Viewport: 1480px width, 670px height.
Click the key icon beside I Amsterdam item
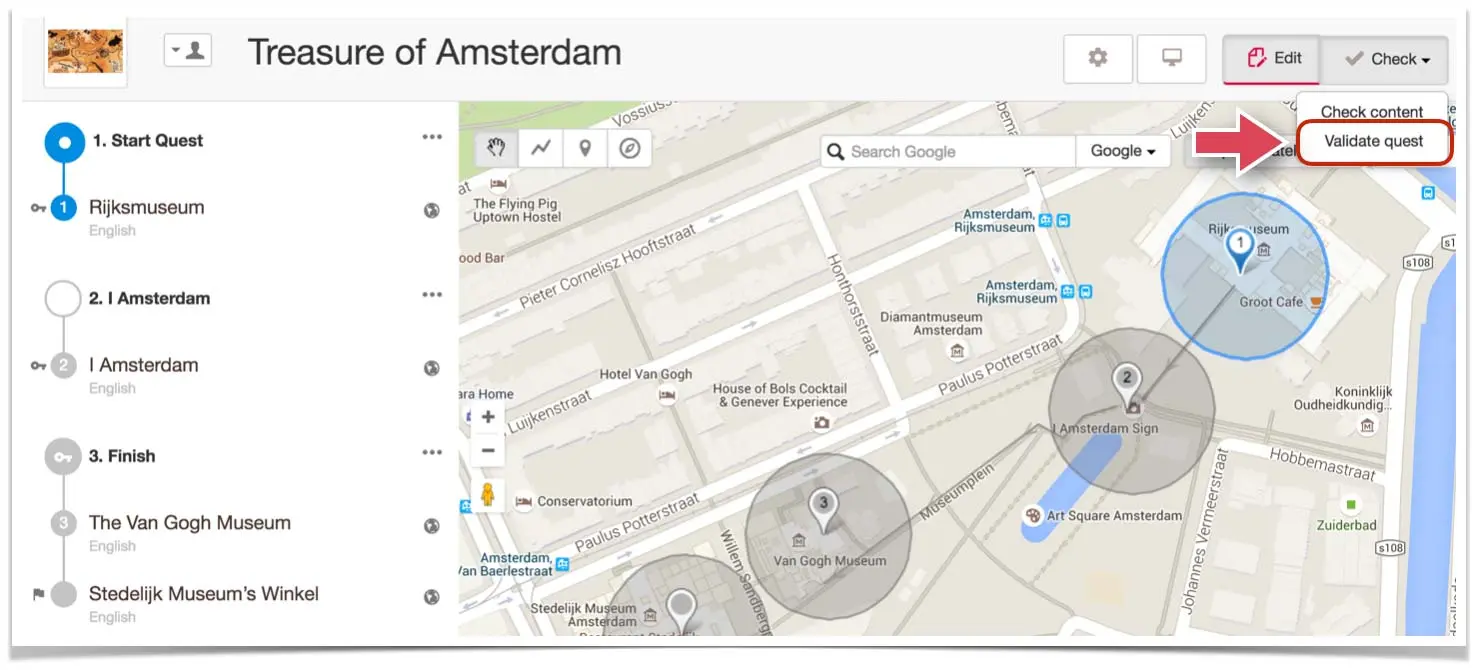click(38, 366)
